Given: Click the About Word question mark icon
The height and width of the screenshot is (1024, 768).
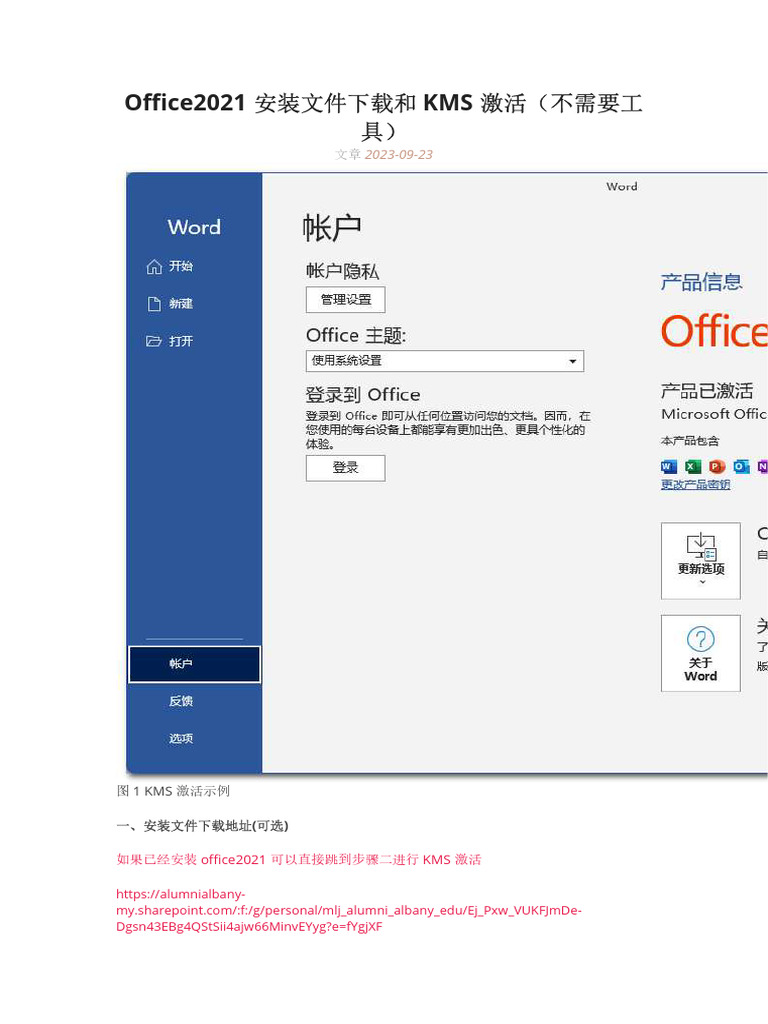Looking at the screenshot, I should click(701, 639).
